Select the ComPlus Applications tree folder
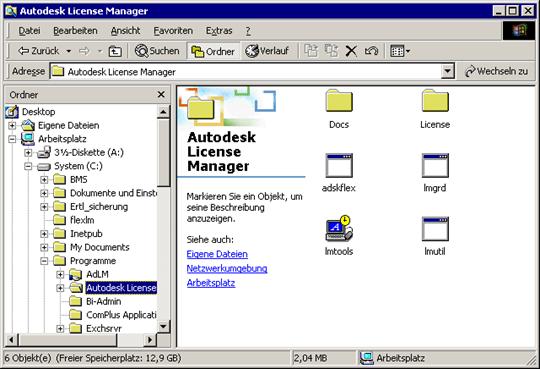 click(121, 315)
